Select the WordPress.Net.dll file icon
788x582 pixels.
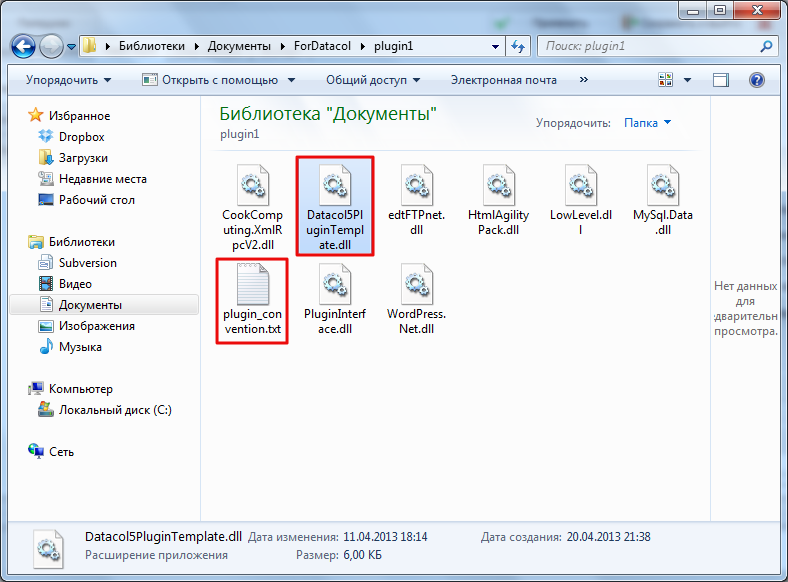click(417, 284)
